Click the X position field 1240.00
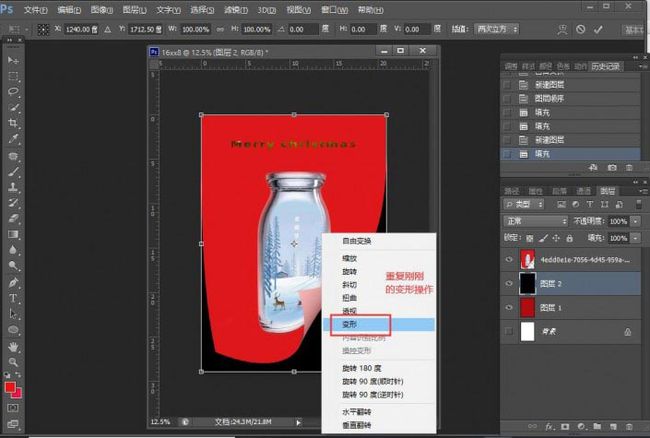Viewport: 650px width, 438px height. [x=81, y=29]
